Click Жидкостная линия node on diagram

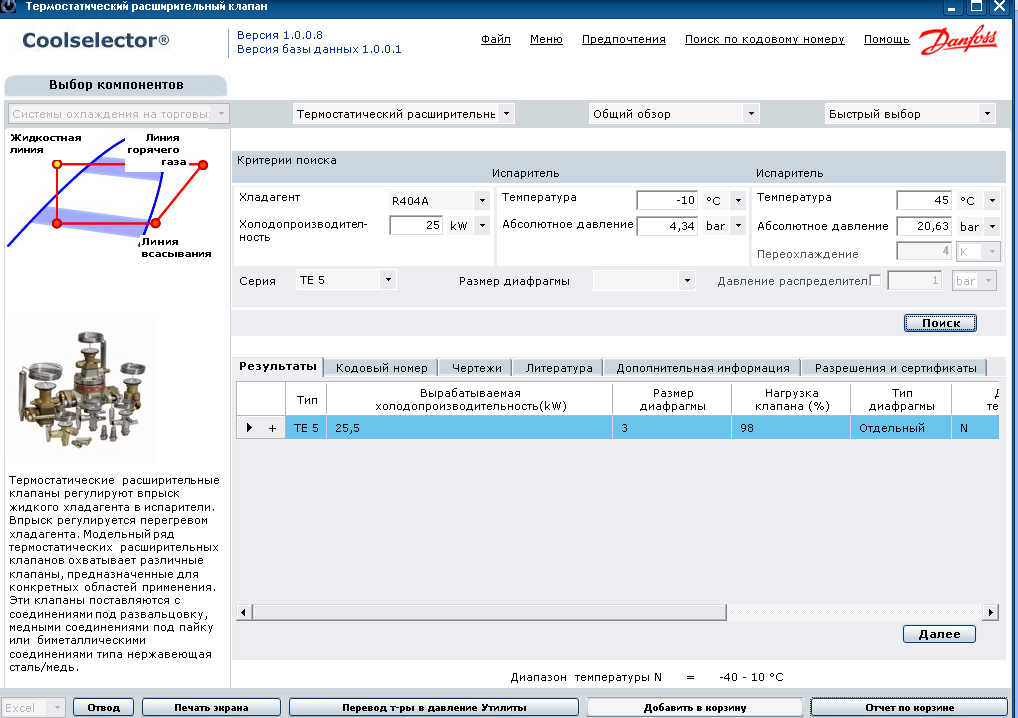[x=57, y=164]
